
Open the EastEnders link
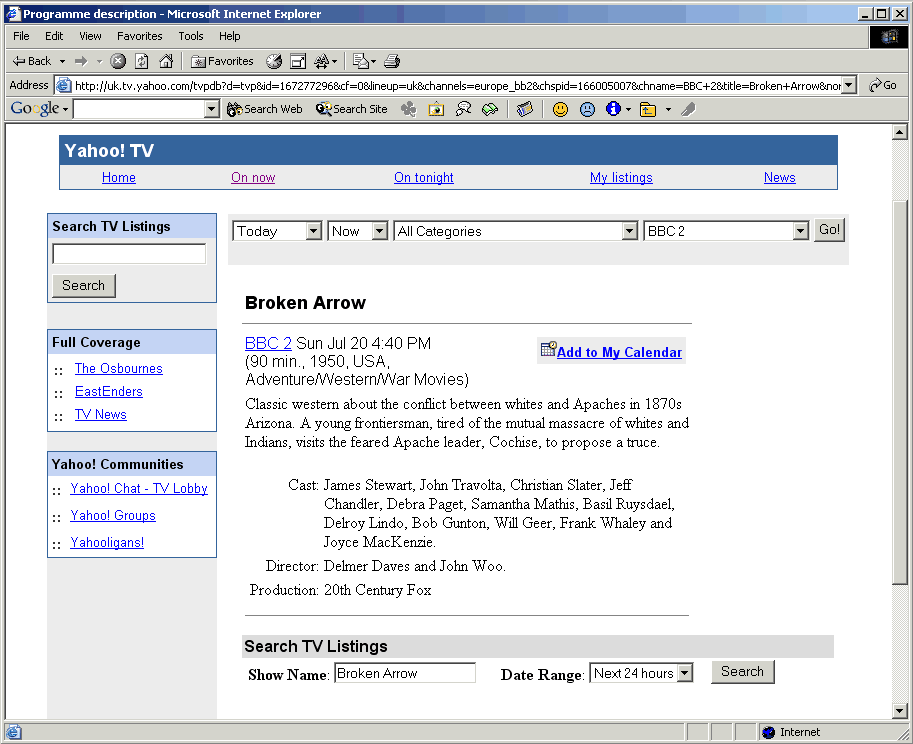[x=109, y=391]
